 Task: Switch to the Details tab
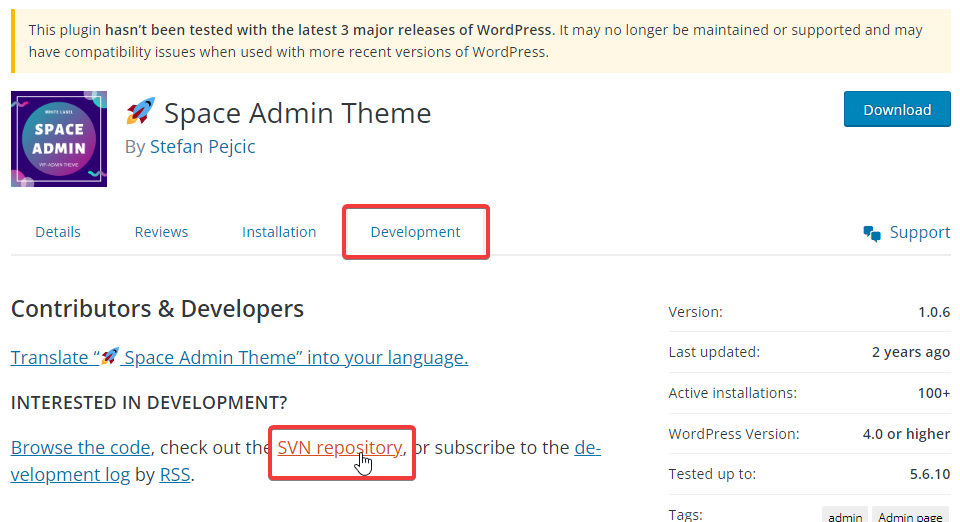(58, 232)
